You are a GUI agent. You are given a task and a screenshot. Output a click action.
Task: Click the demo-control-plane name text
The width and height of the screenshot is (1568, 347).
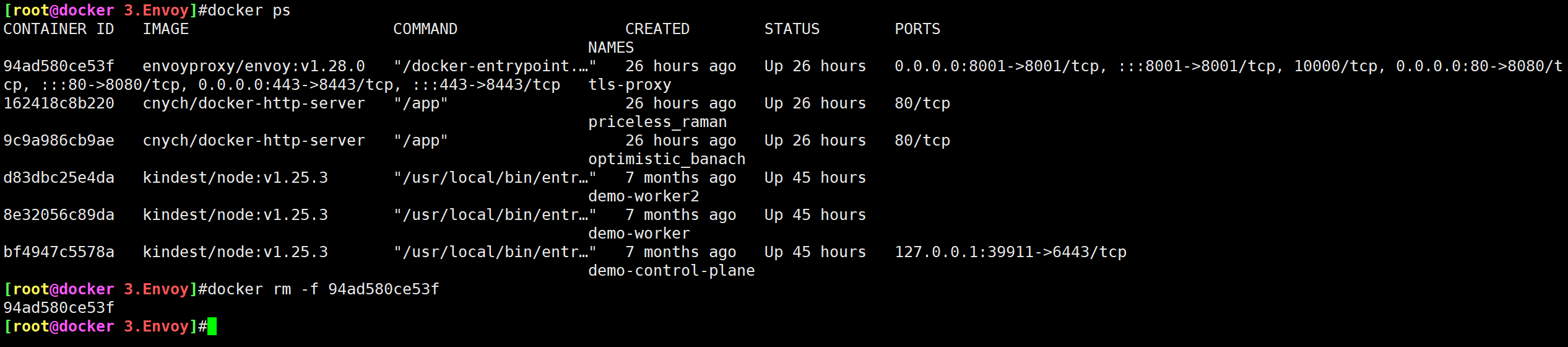(x=672, y=271)
